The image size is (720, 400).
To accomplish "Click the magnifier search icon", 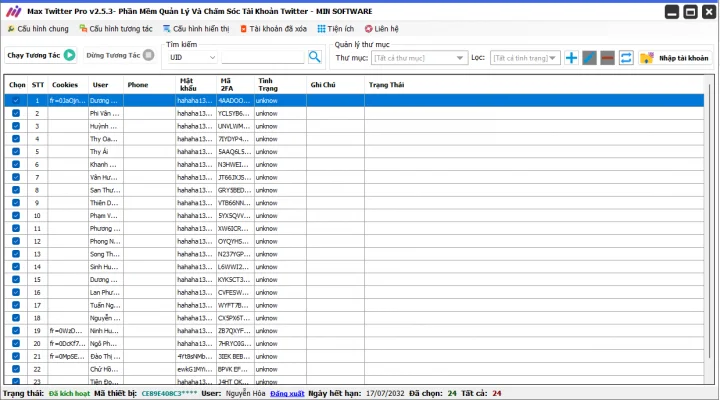I will [x=315, y=57].
